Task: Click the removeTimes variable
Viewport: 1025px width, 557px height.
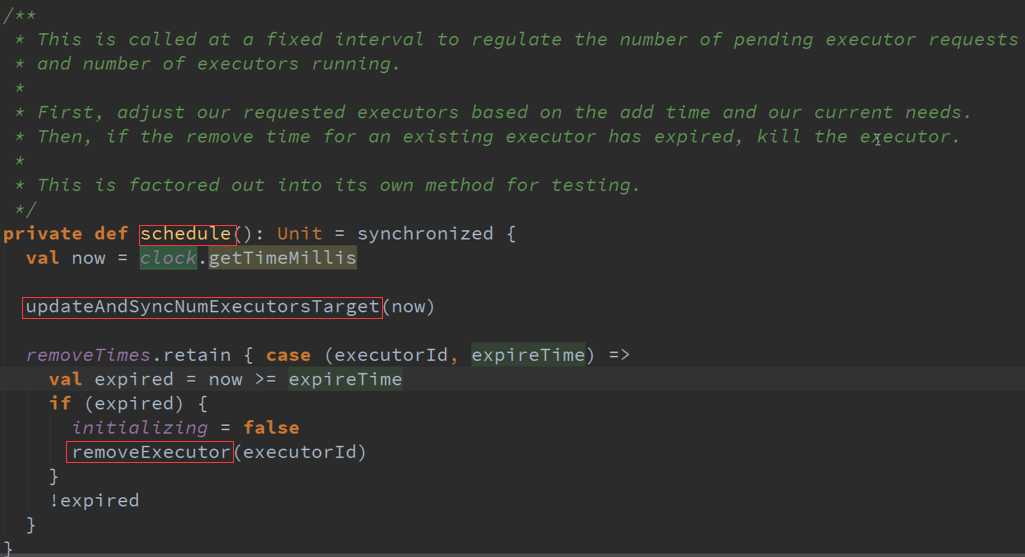Action: point(88,355)
